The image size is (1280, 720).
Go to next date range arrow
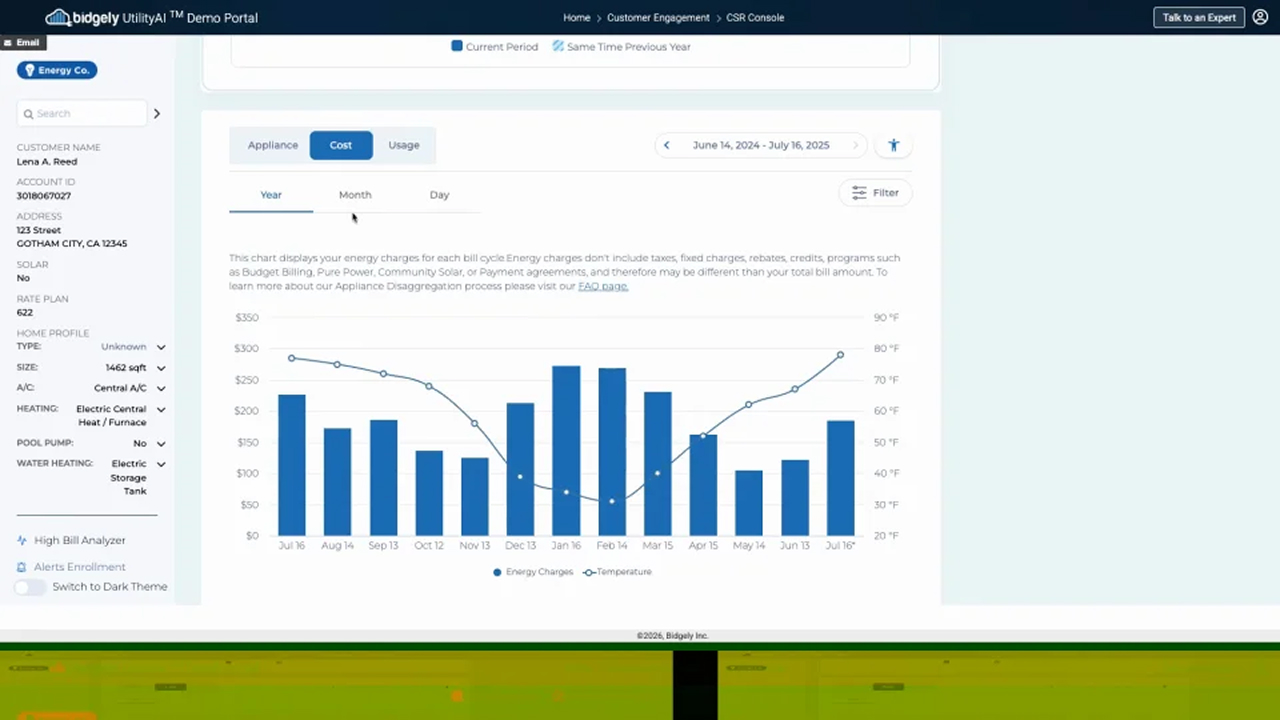point(855,145)
